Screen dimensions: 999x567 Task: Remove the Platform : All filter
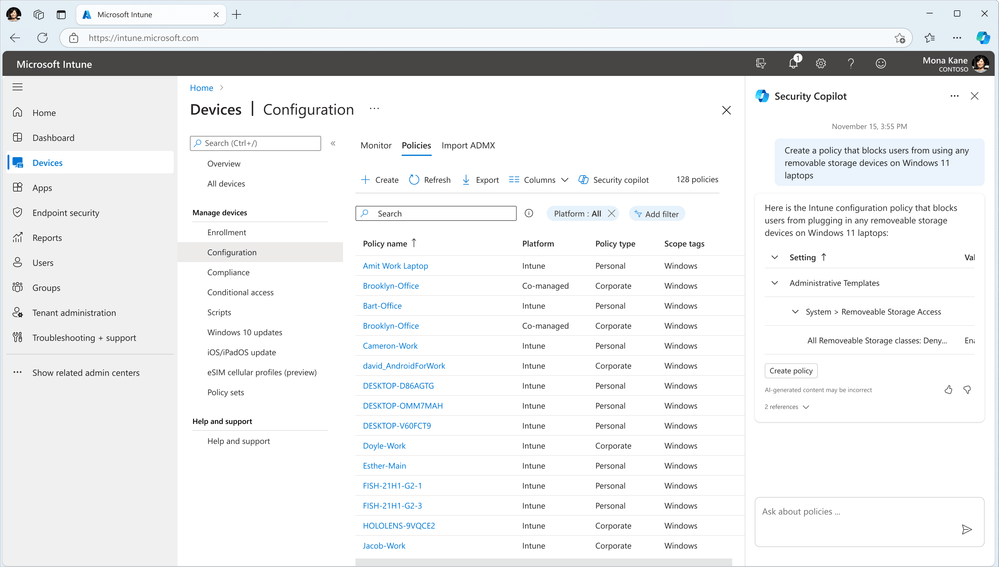[612, 214]
